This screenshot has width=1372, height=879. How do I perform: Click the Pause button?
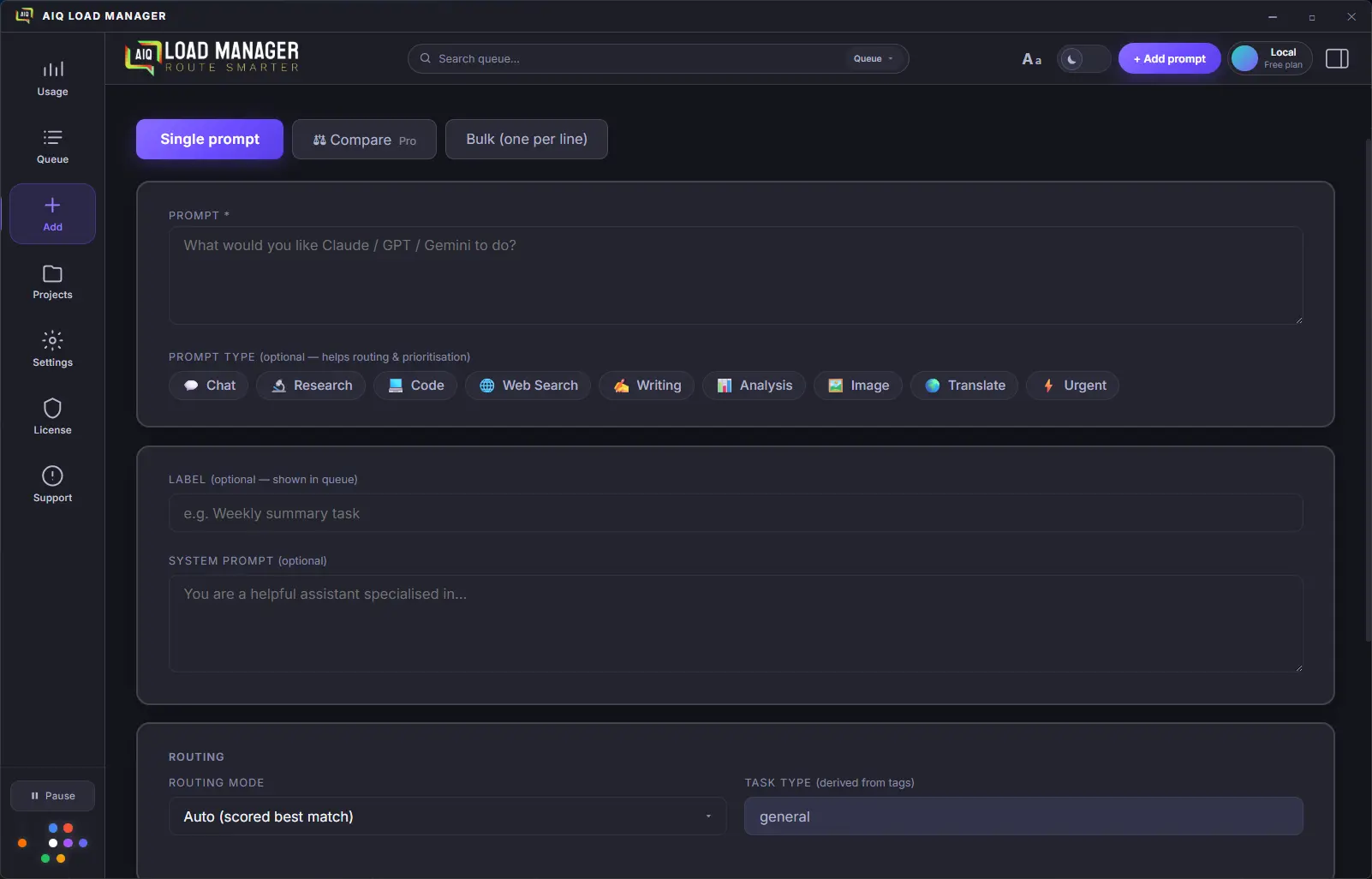point(52,796)
